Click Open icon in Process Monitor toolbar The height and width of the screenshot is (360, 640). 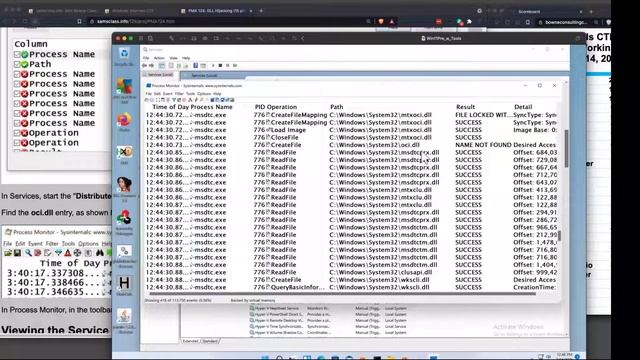click(x=146, y=100)
